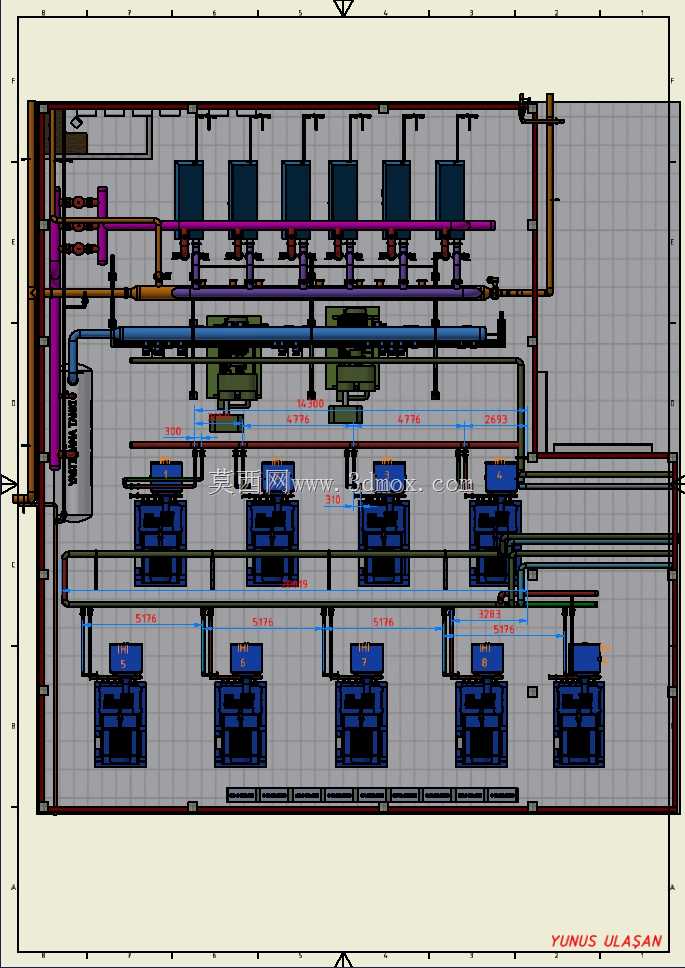
Task: Click the vertical gray tank with rotated label
Action: 75,443
